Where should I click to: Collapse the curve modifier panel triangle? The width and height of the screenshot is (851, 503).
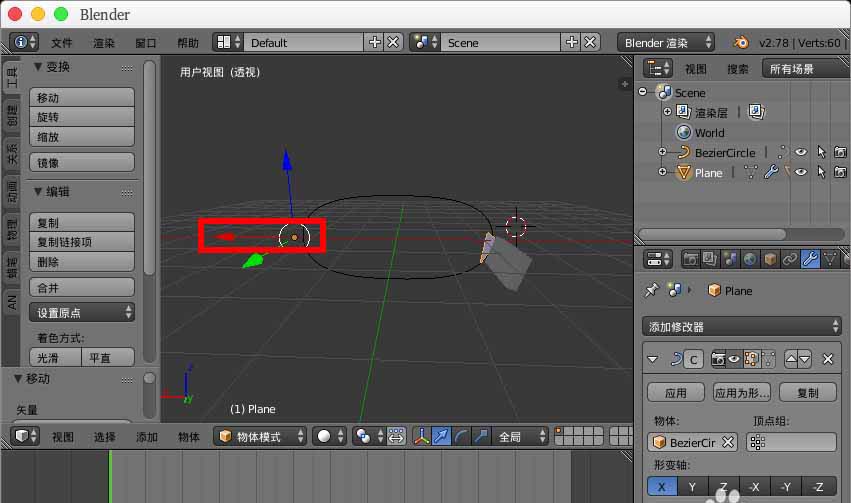click(653, 359)
